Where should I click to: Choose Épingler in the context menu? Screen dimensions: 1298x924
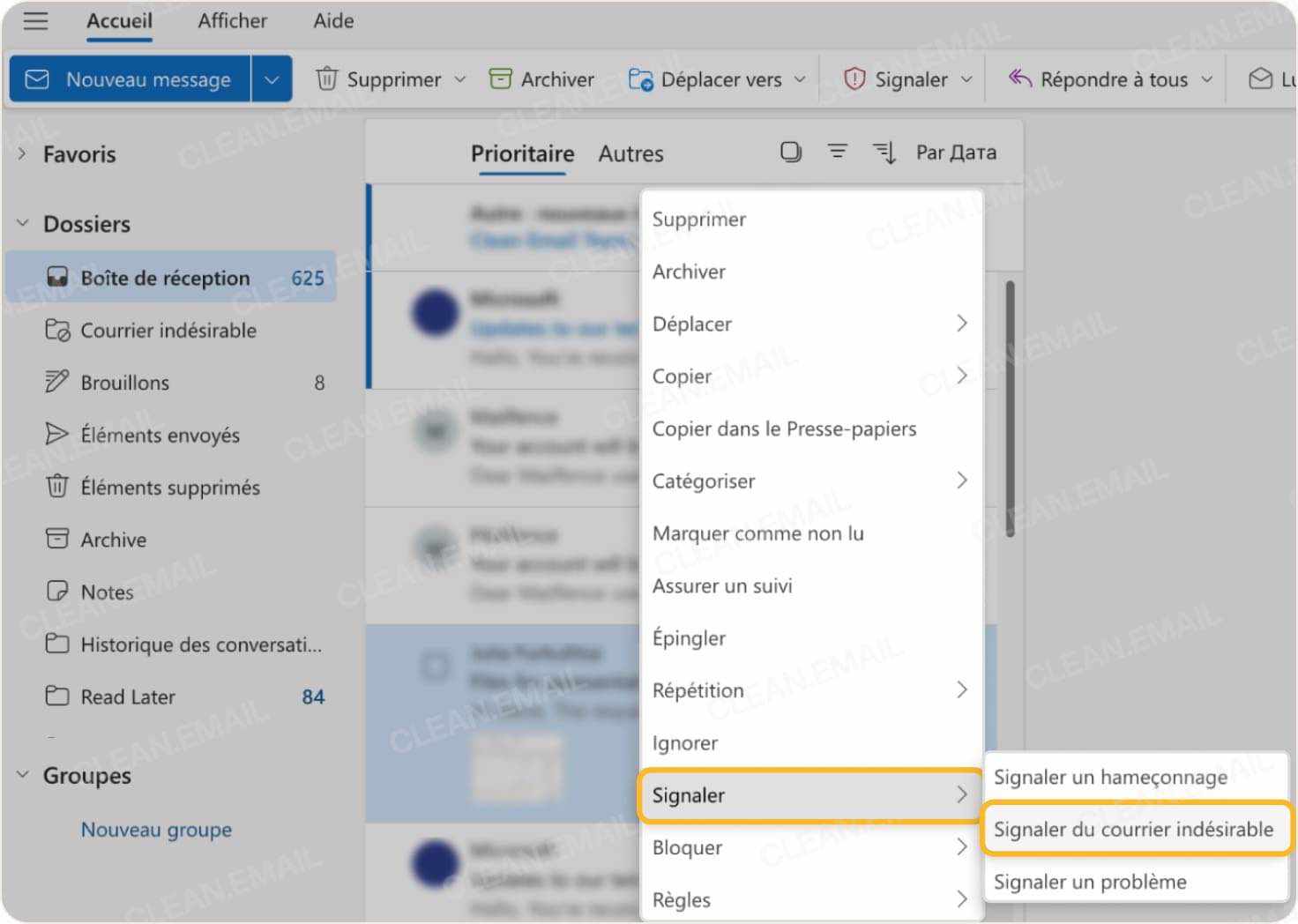(811, 637)
